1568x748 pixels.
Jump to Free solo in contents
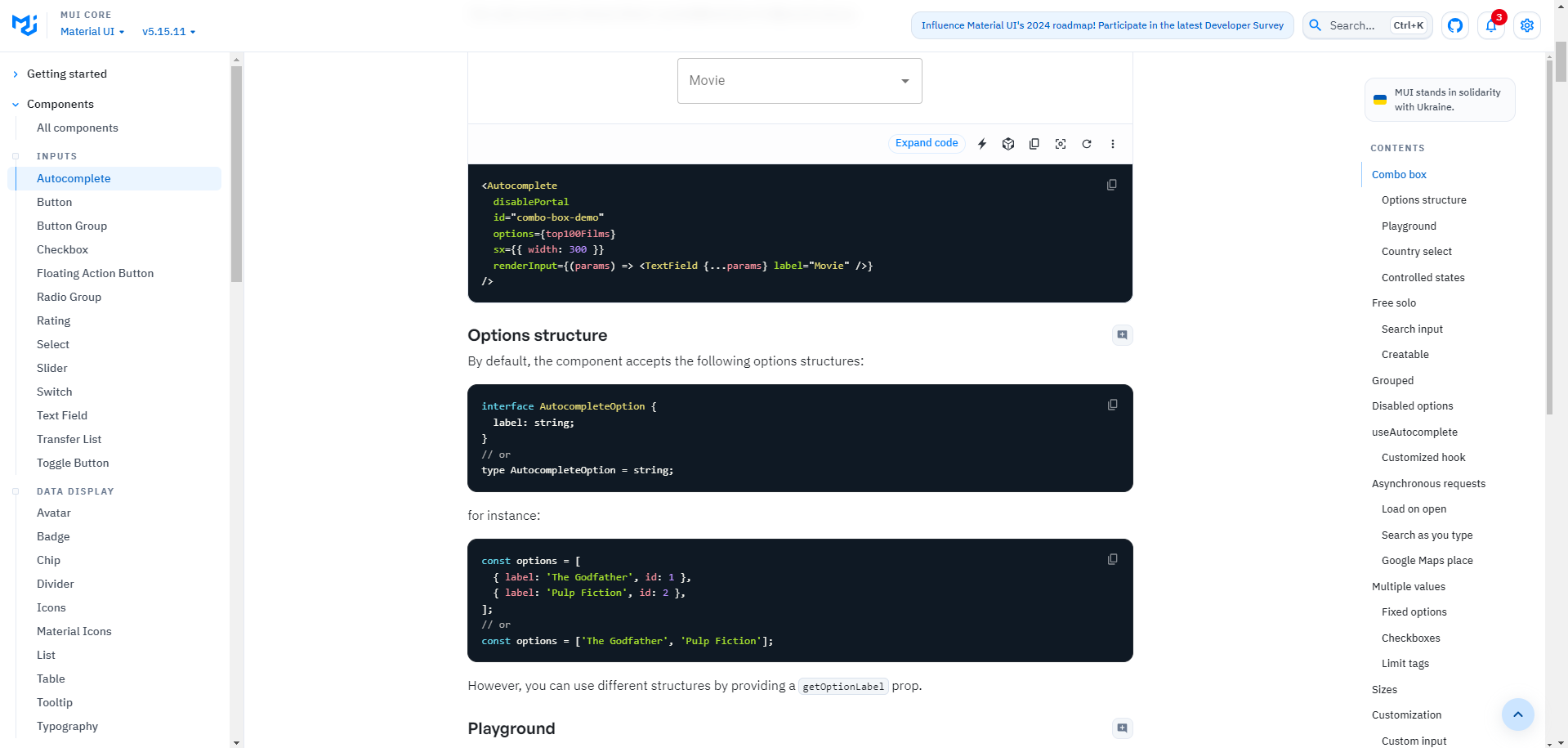pyautogui.click(x=1394, y=303)
